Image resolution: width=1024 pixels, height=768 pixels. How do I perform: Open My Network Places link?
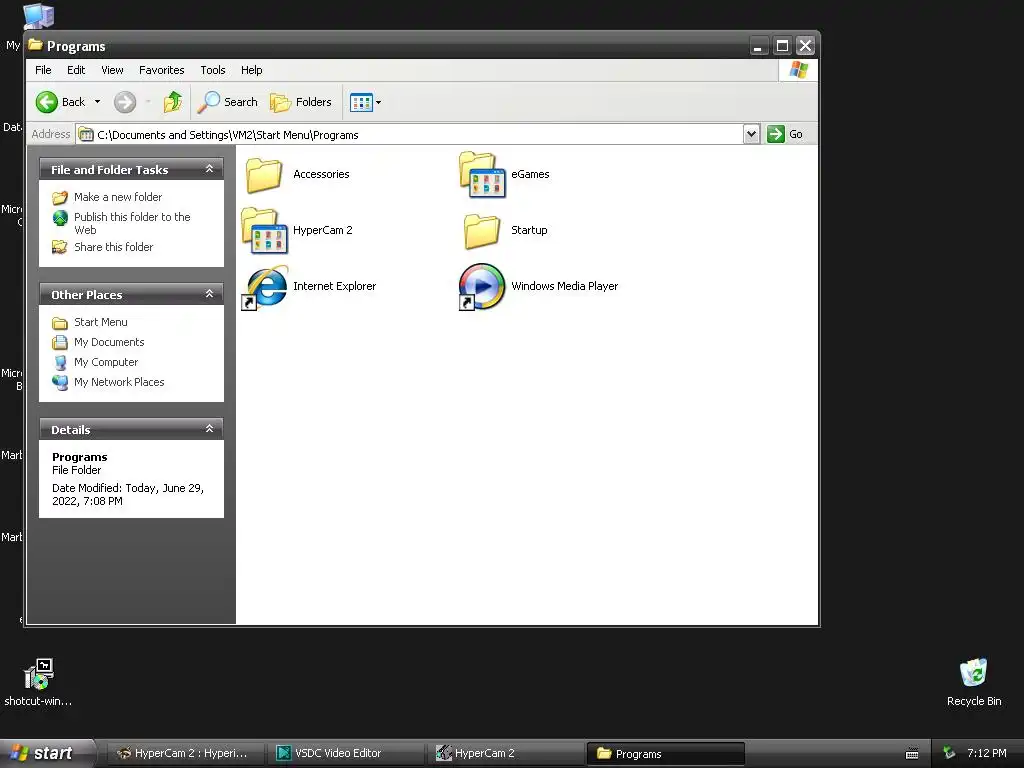pyautogui.click(x=119, y=382)
